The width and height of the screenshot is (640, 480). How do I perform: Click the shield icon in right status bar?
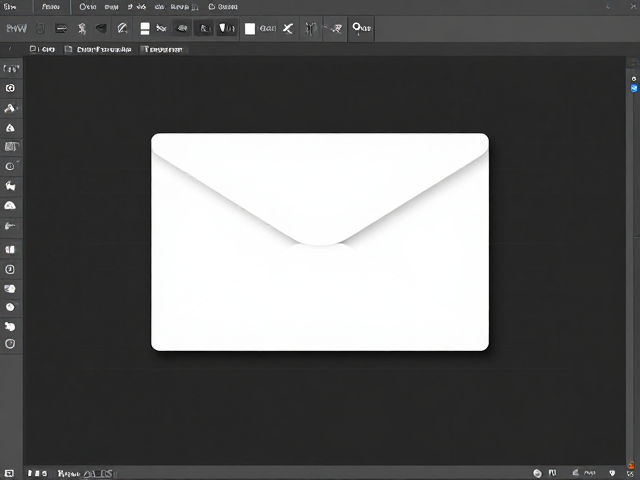tap(612, 473)
